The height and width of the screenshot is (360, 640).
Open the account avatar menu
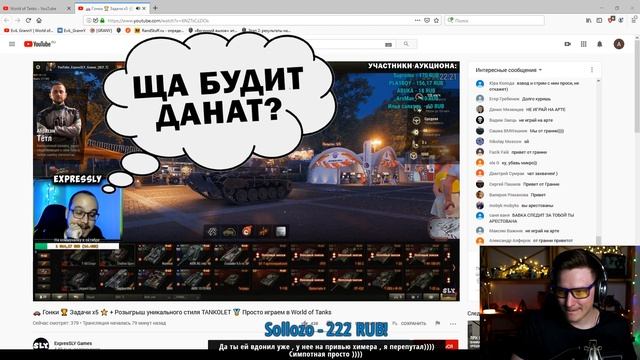click(x=619, y=44)
